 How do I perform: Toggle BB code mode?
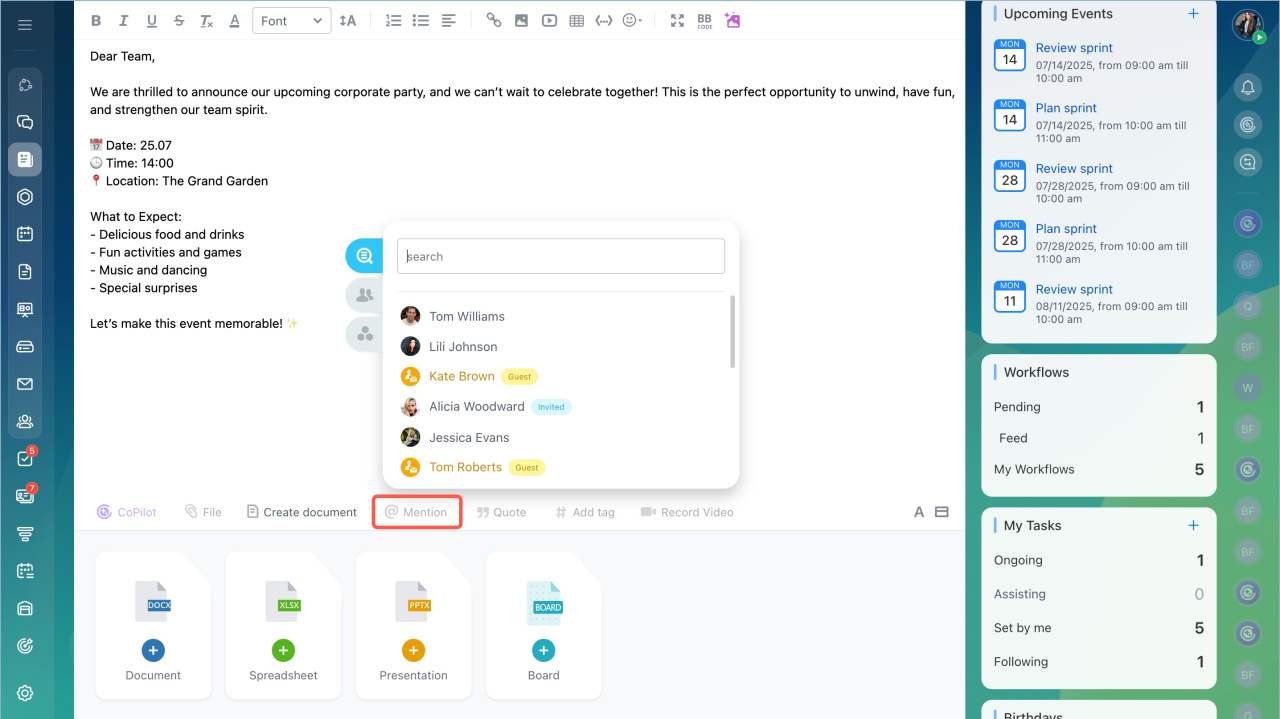[x=704, y=21]
